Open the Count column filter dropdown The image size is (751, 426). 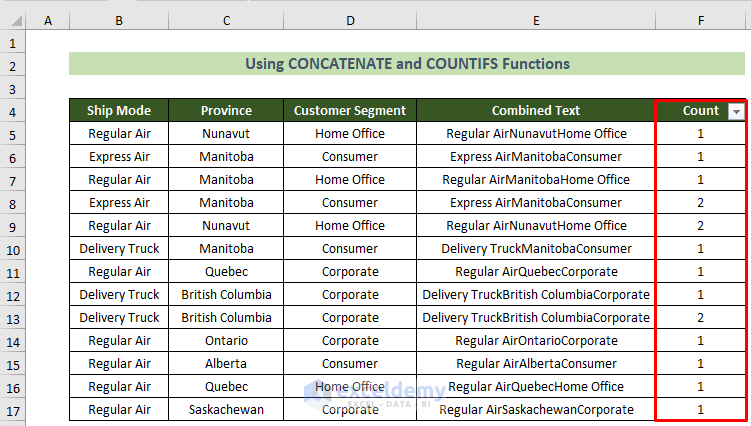click(736, 112)
